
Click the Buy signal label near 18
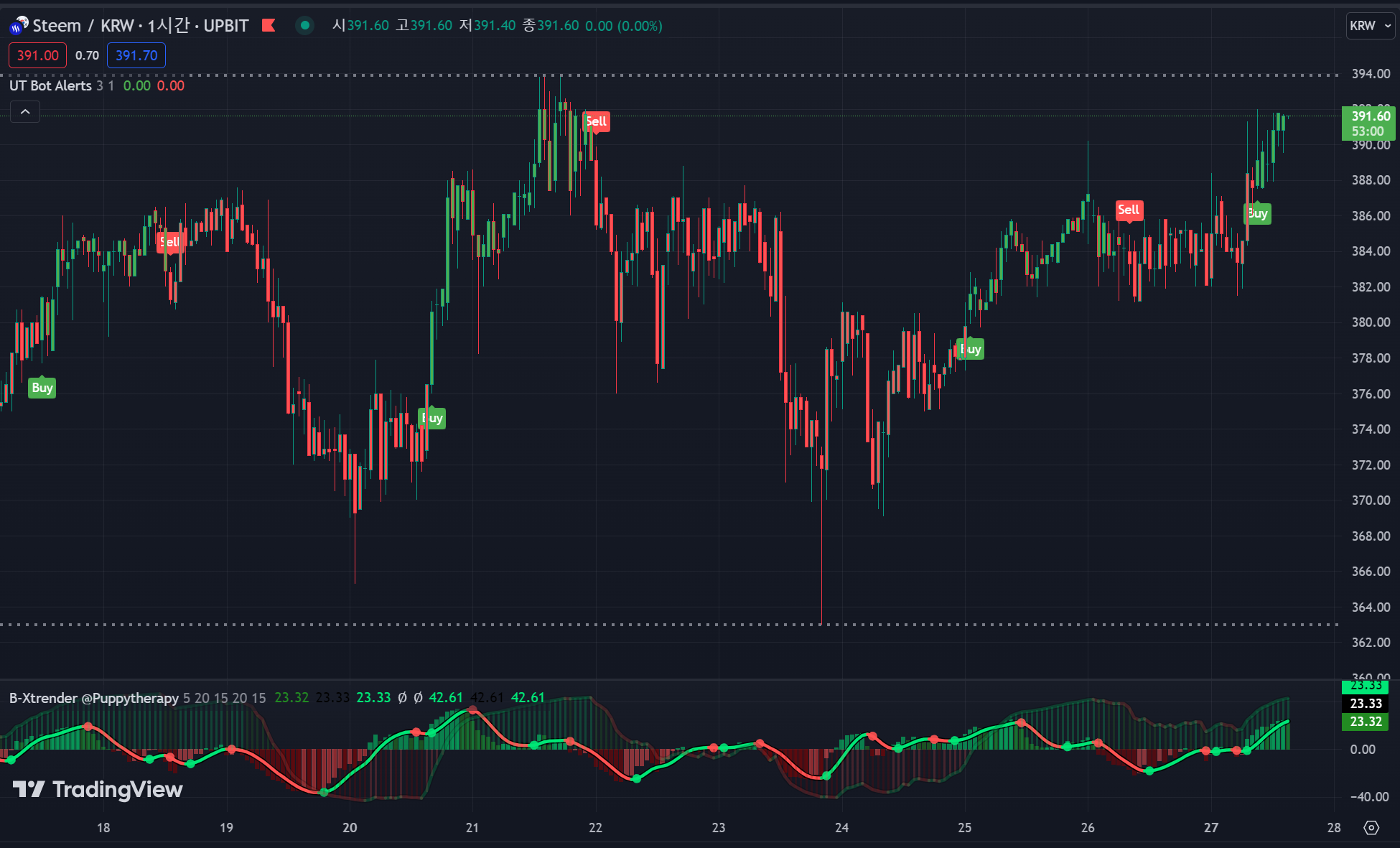42,388
